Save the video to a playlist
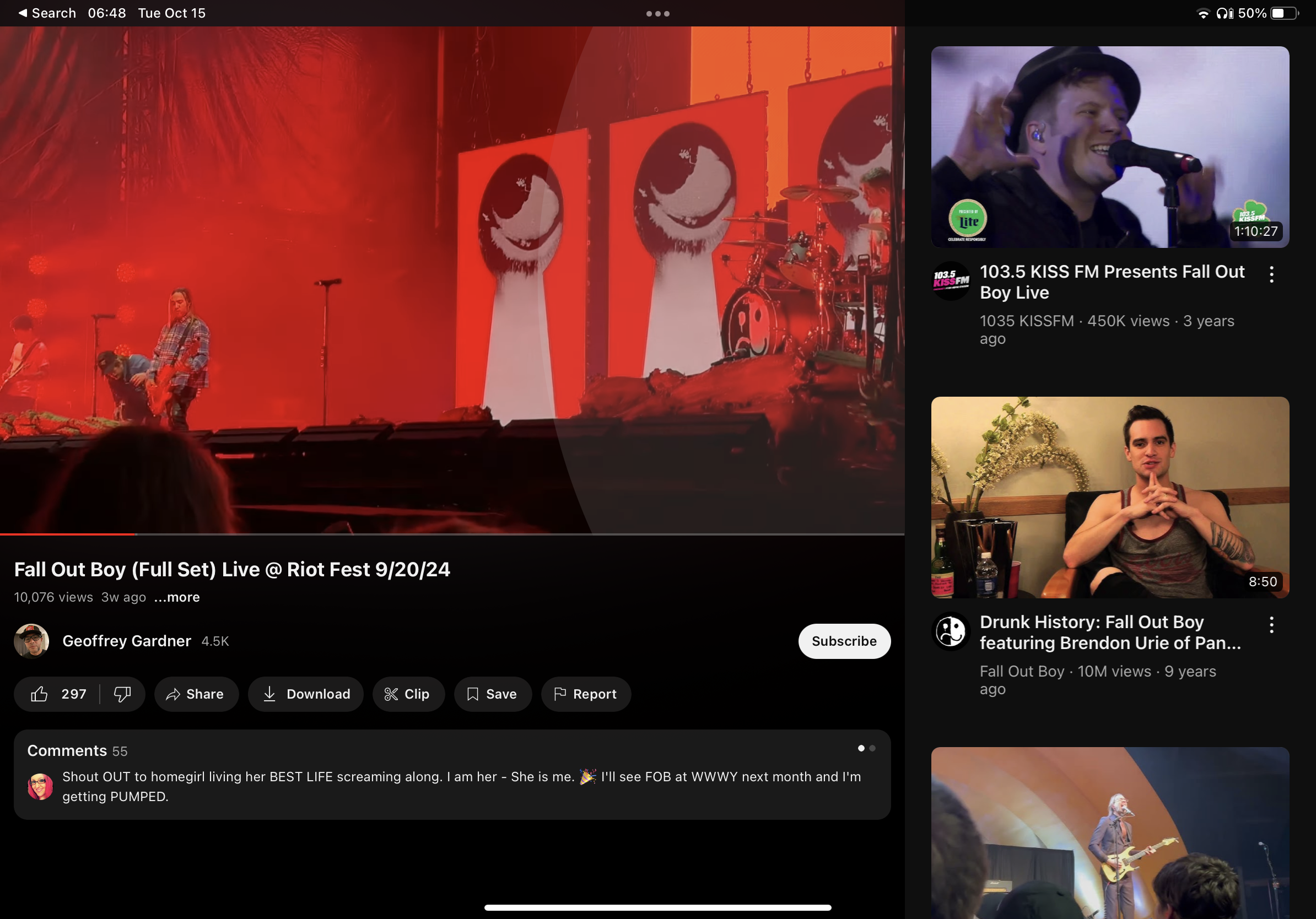Image resolution: width=1316 pixels, height=919 pixels. coord(493,694)
